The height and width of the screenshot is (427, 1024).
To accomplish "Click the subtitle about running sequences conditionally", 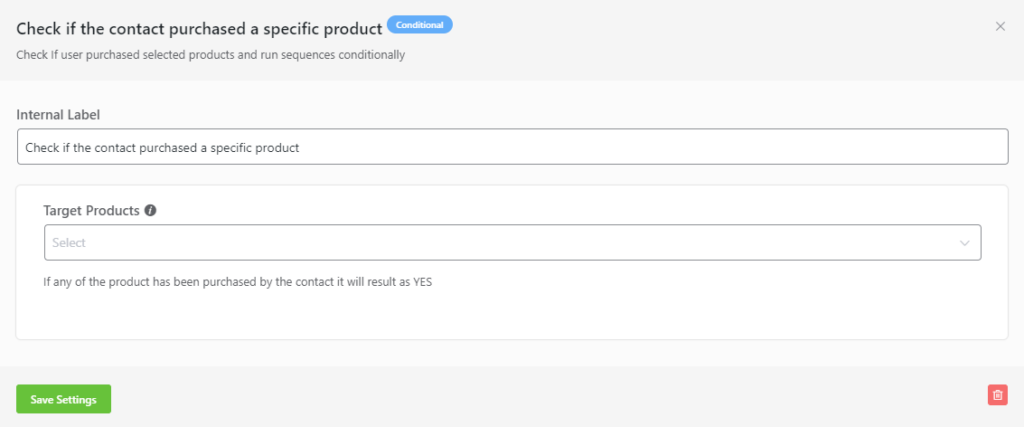I will coord(211,55).
